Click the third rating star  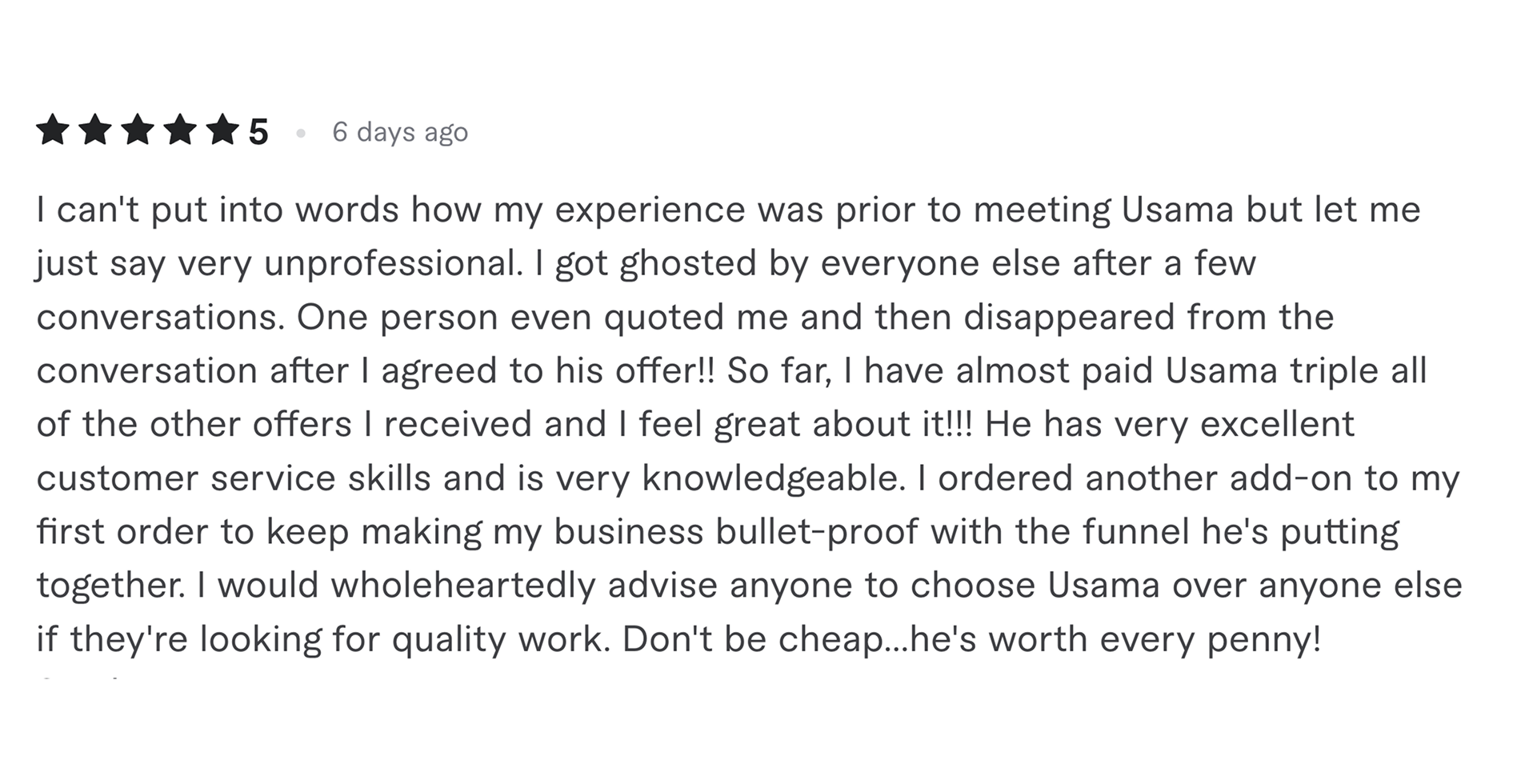(138, 130)
